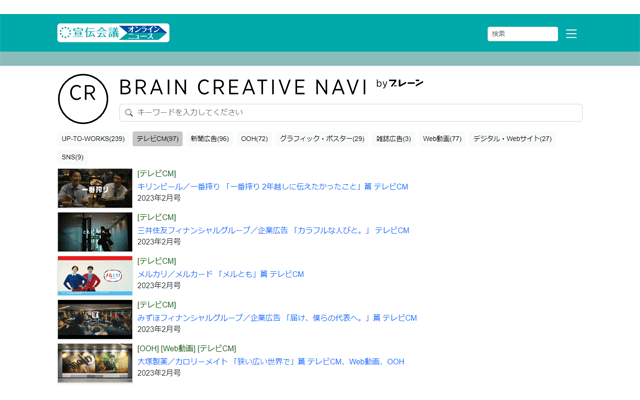This screenshot has width=640, height=400.
Task: Open the 大塚製薬 狭い広い世界で link
Action: (x=271, y=361)
